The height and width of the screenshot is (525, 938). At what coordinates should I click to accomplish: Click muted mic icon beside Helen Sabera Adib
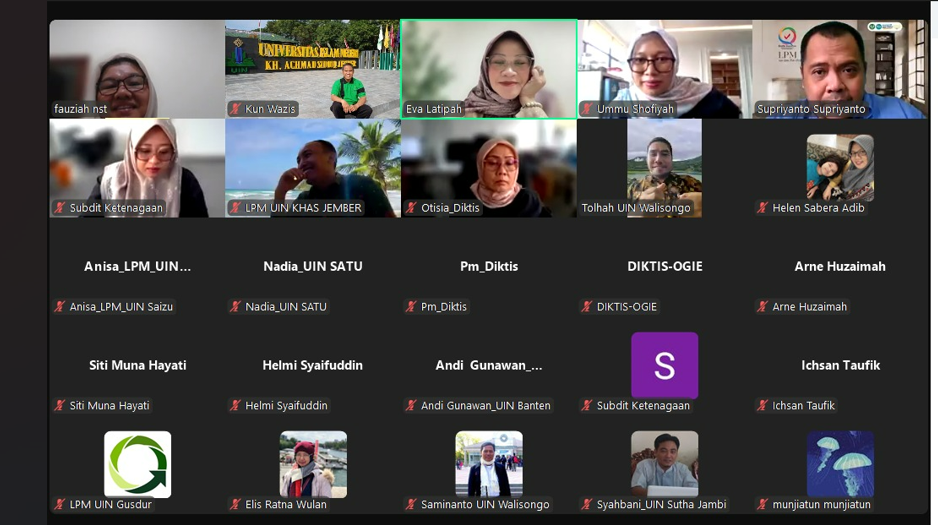pos(762,208)
